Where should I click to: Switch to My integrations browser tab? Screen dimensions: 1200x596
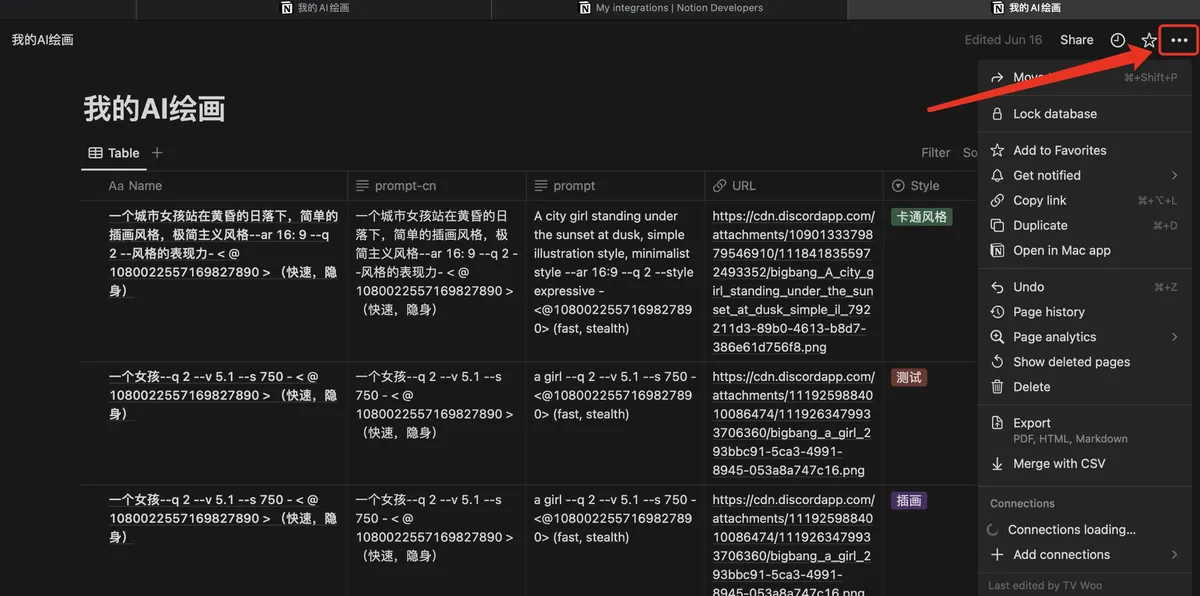click(669, 8)
